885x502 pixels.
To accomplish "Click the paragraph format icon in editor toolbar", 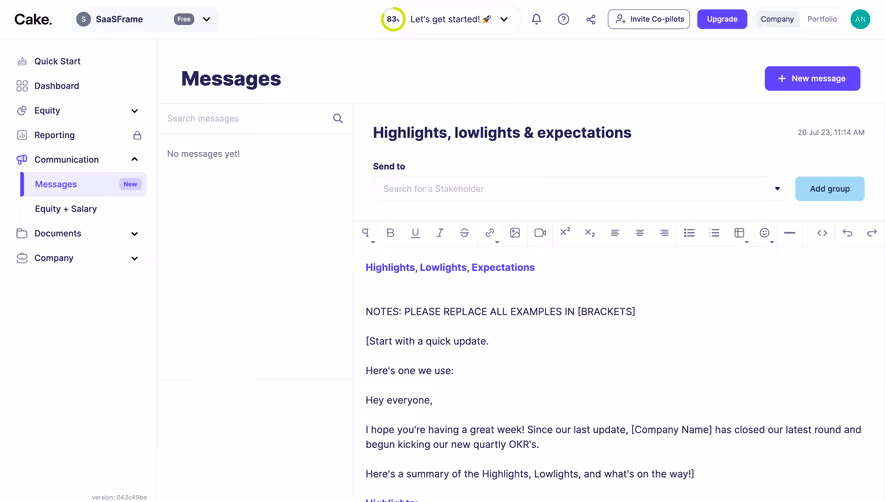I will [366, 233].
